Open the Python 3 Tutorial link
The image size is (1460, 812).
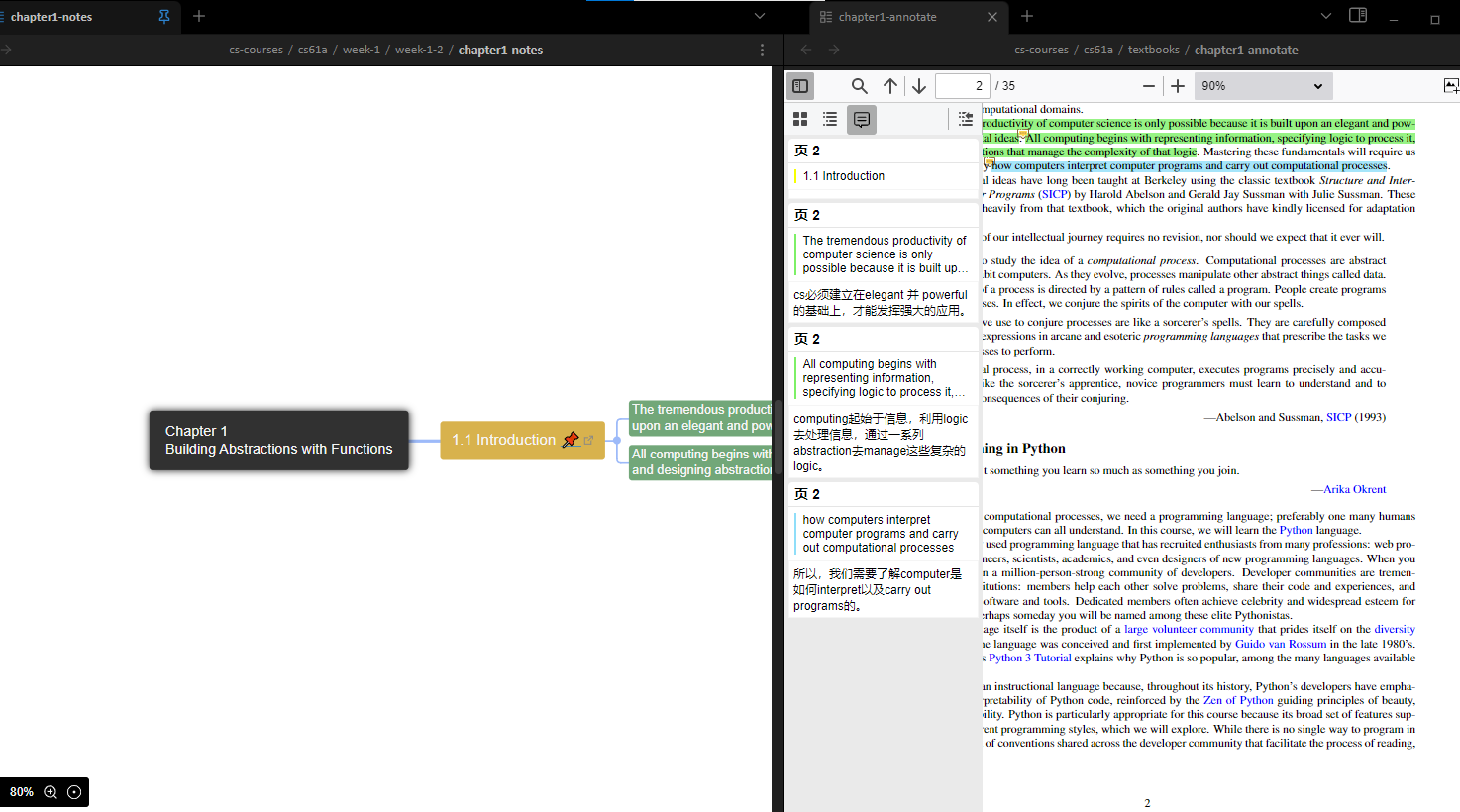pyautogui.click(x=1029, y=658)
